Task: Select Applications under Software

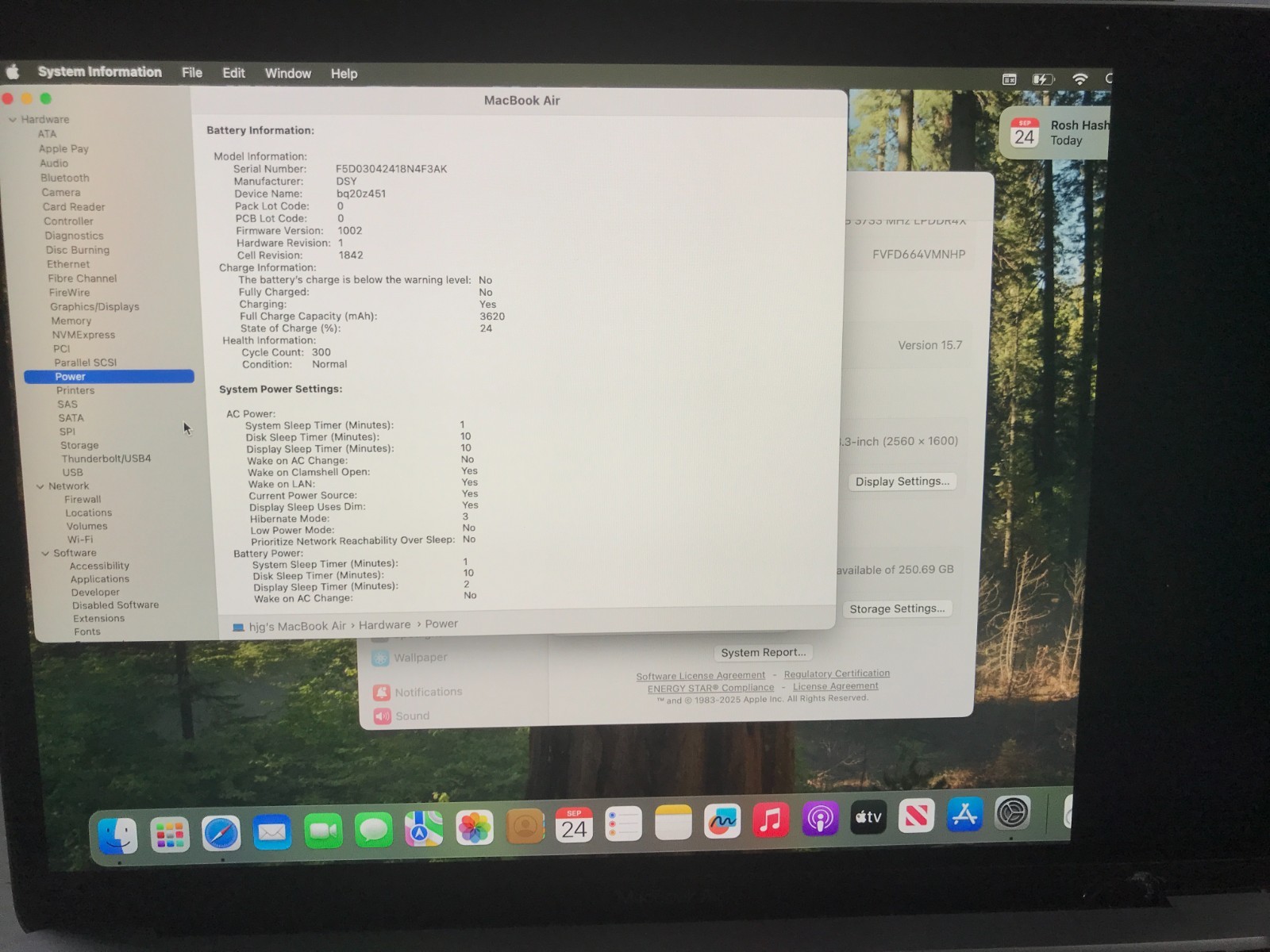Action: coord(99,579)
